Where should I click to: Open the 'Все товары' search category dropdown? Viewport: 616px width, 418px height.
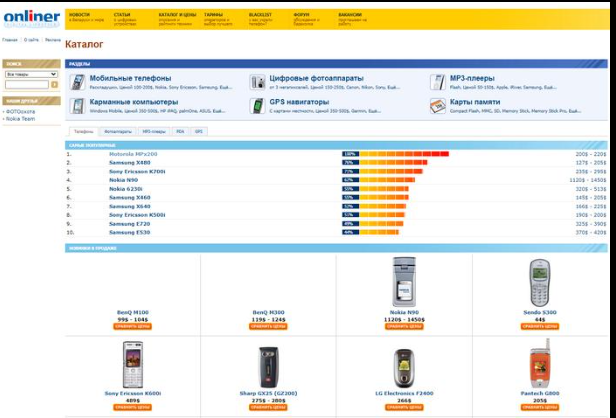tap(31, 74)
